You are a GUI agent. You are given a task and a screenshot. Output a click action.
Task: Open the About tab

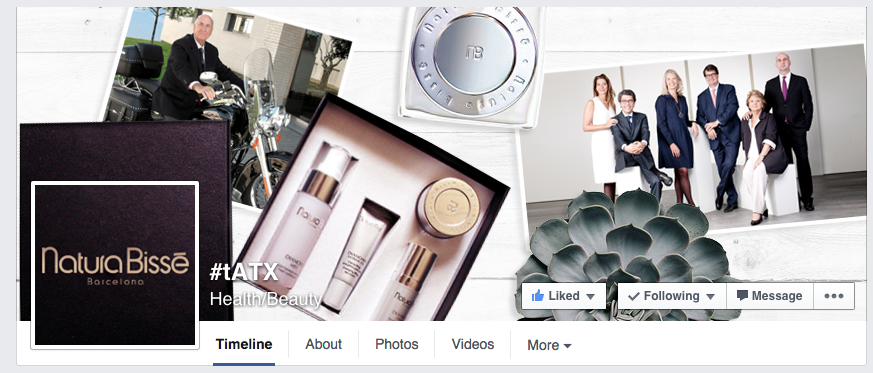pyautogui.click(x=323, y=345)
